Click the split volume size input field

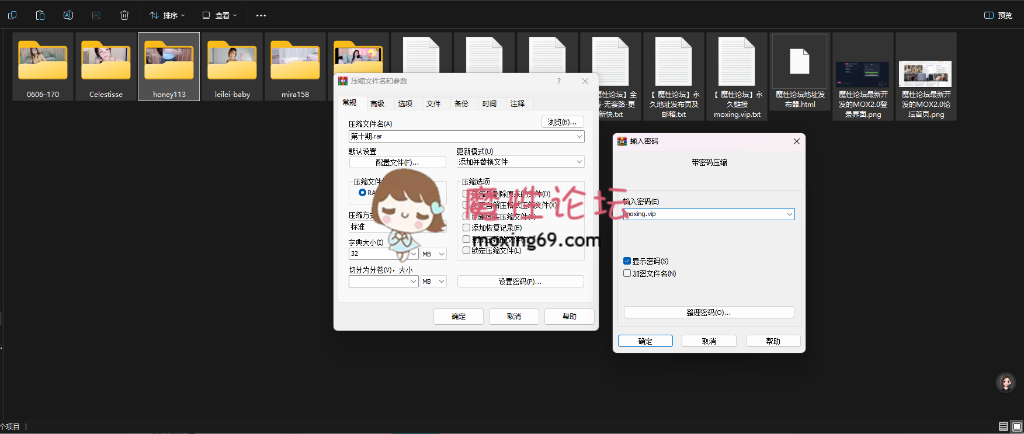pos(383,281)
